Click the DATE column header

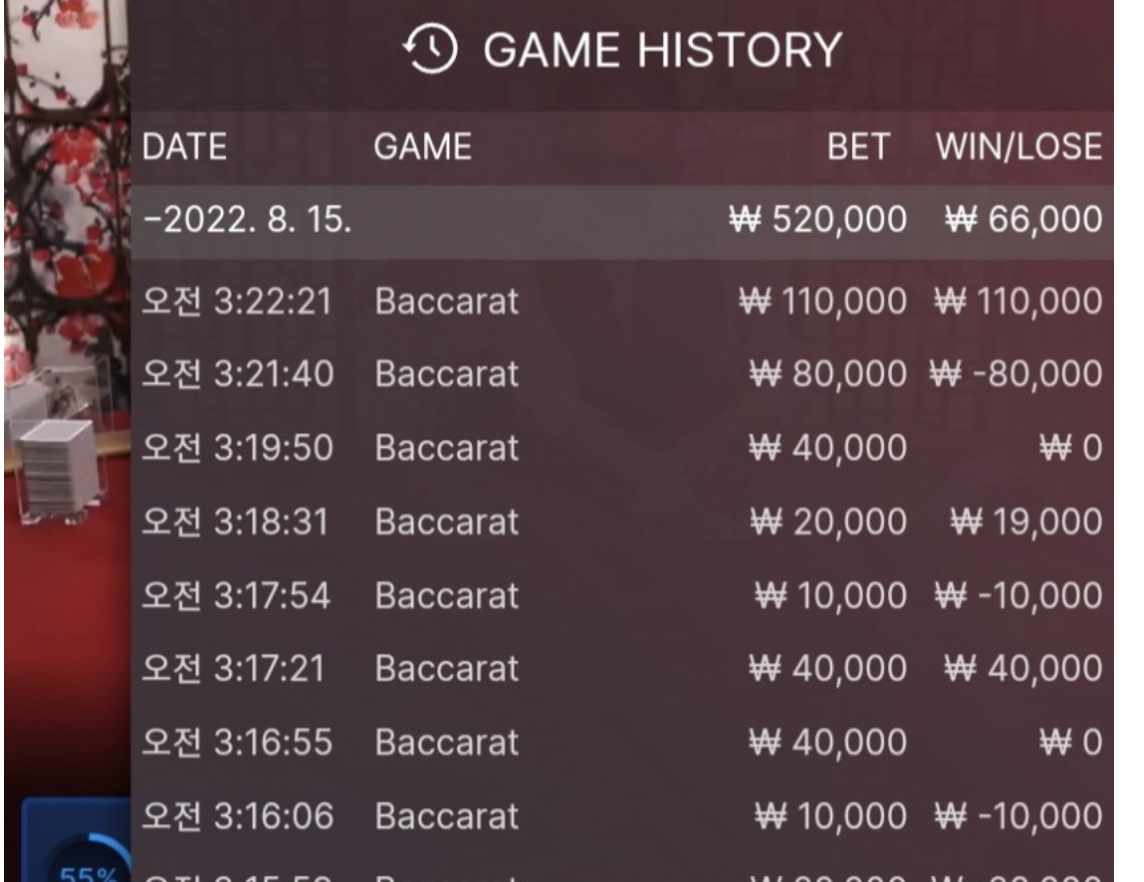[x=184, y=148]
